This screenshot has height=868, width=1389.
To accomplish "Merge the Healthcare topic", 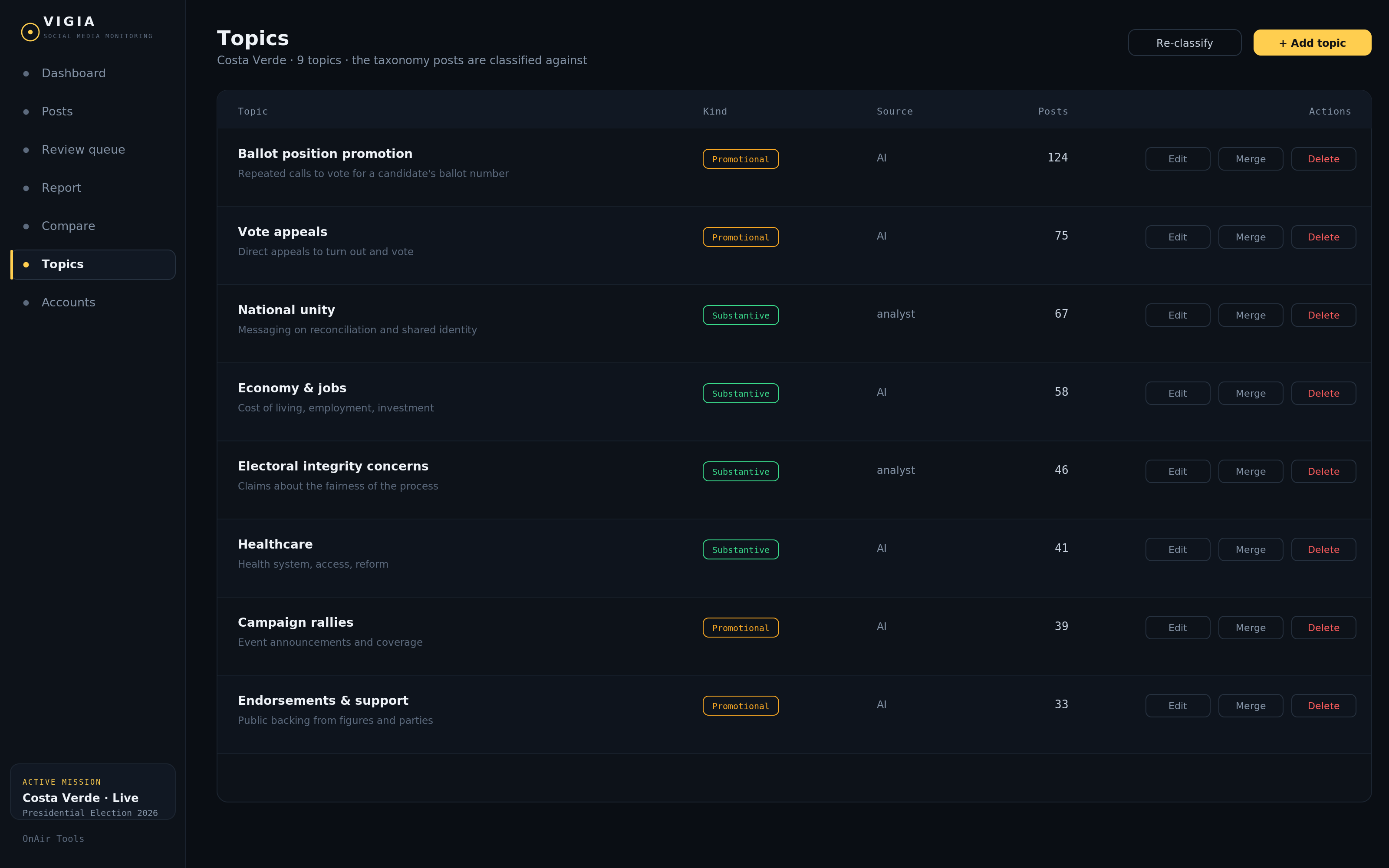I will point(1250,549).
